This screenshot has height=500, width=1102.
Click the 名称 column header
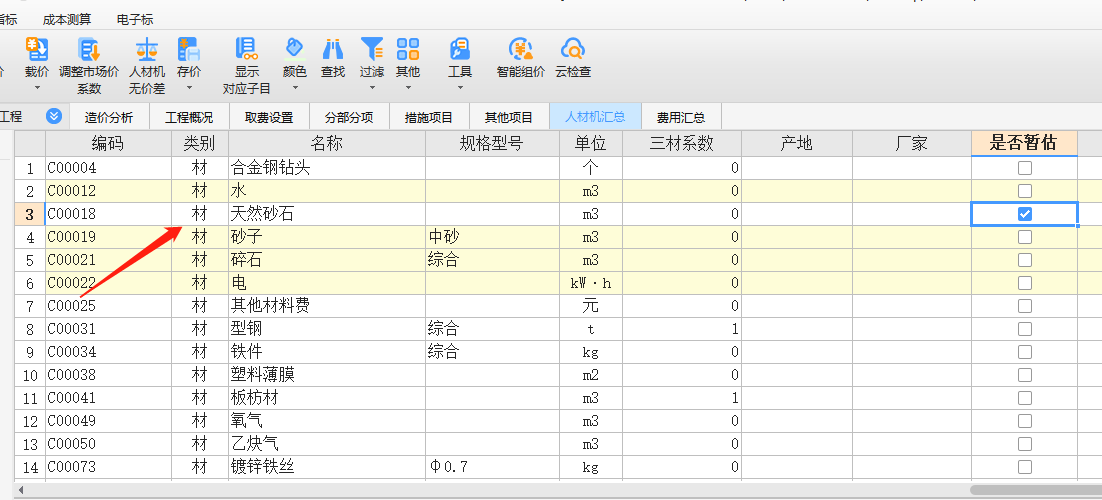click(x=327, y=143)
